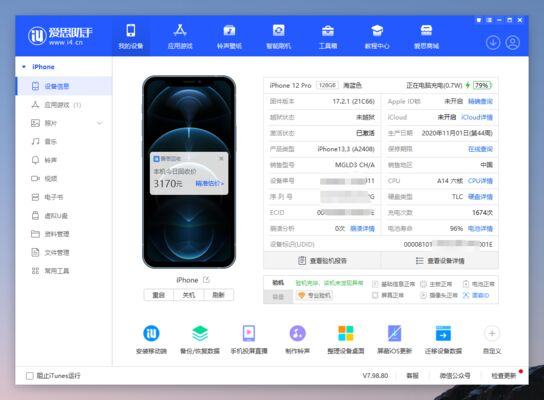Click the 面容ID status link
This screenshot has width=544, height=400.
pos(476,295)
